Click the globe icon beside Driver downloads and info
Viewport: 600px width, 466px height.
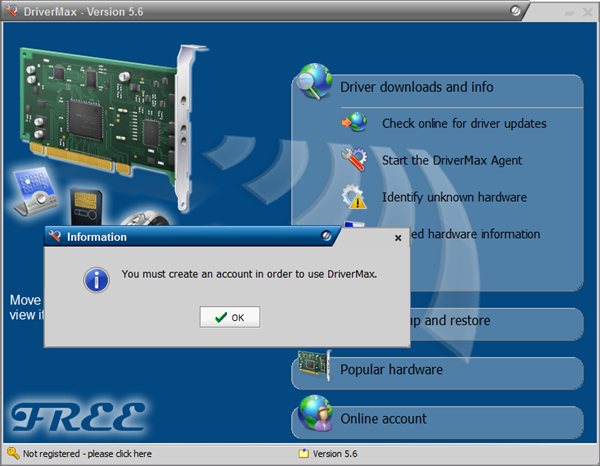pos(315,85)
